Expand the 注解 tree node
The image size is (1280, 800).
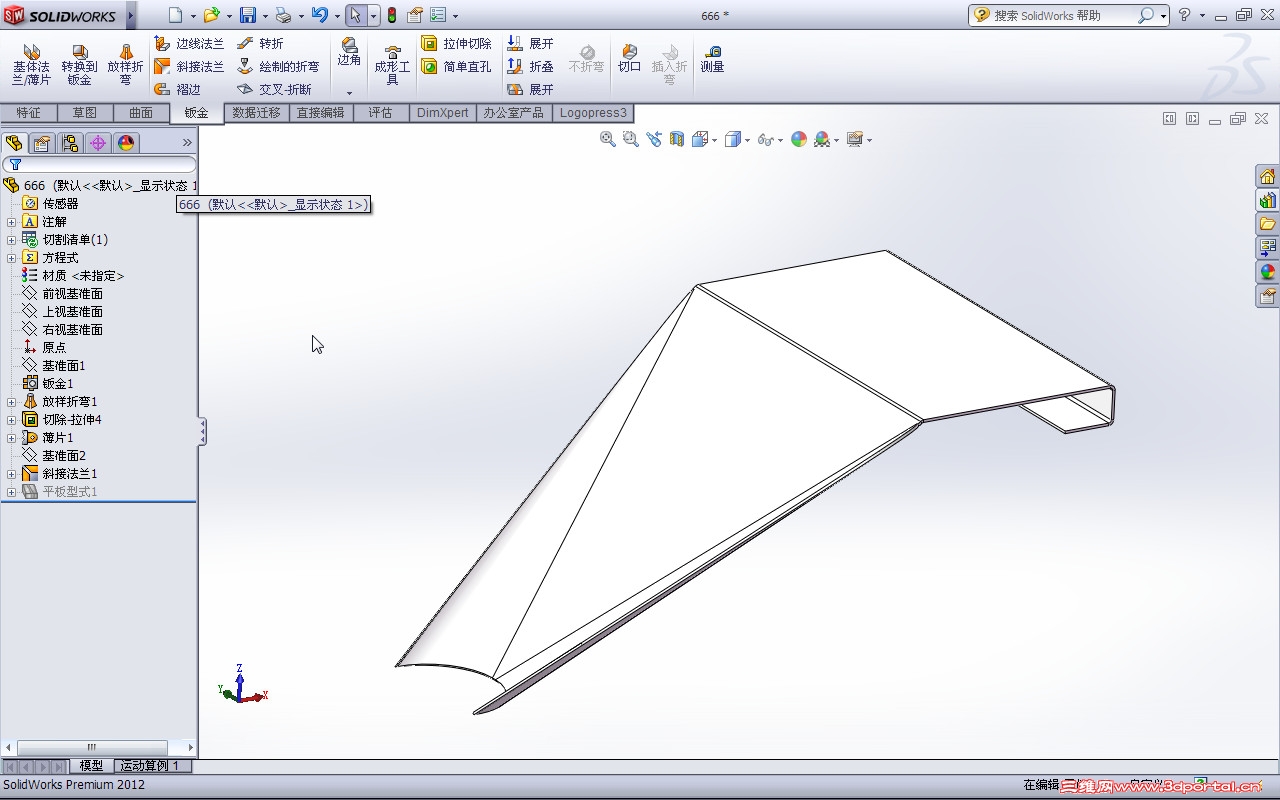point(11,222)
